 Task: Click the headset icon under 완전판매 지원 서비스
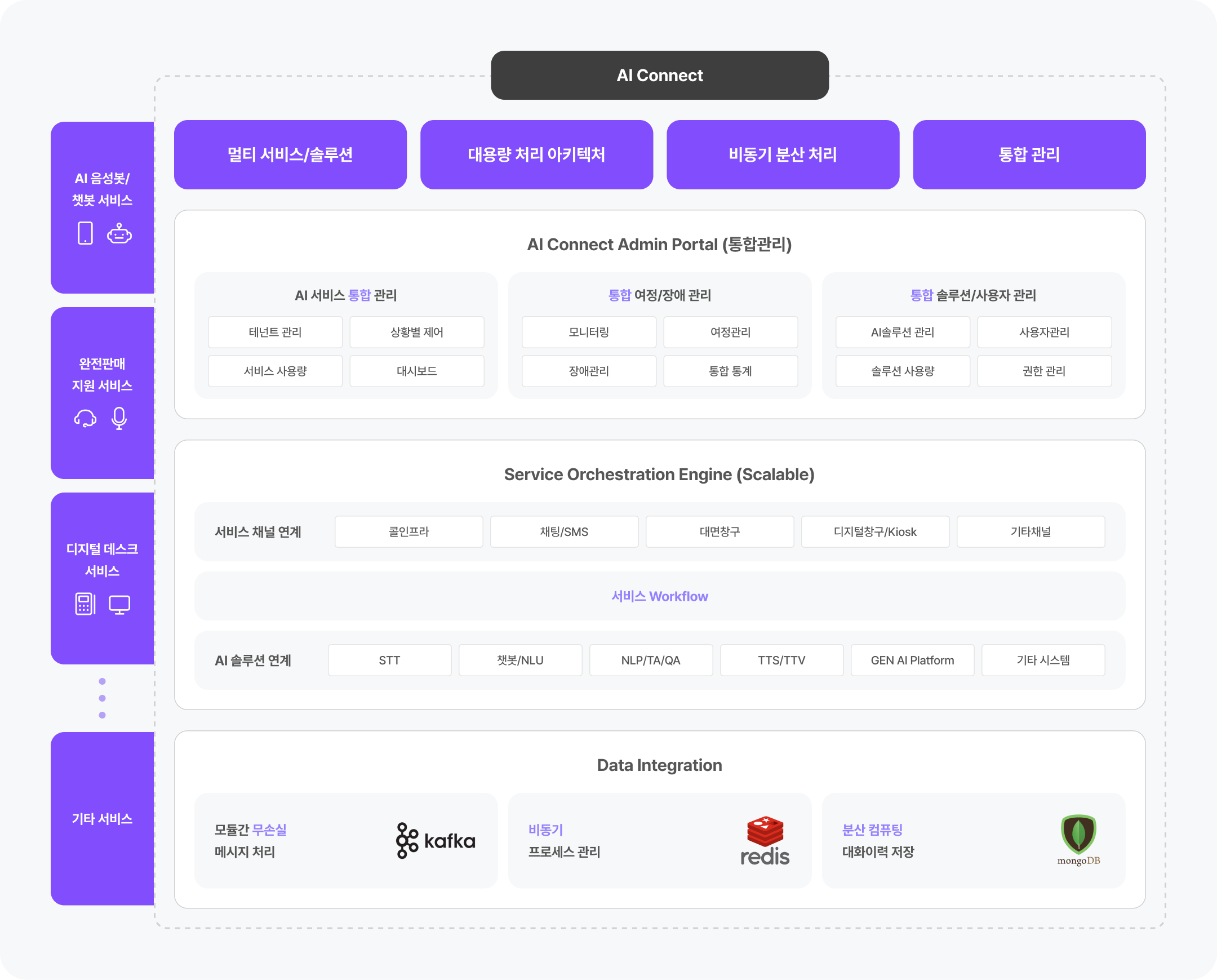[85, 418]
